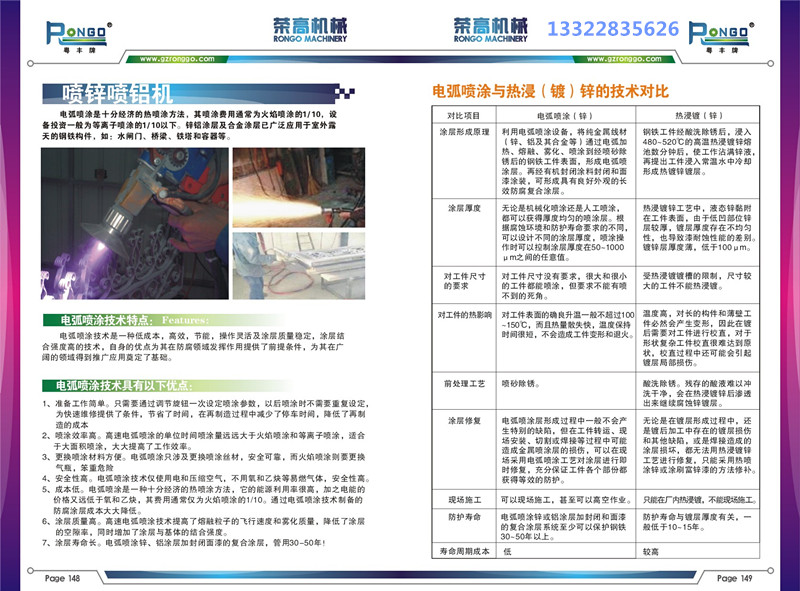Select the left 荣高机械 RONGO MACHINERY wordmark
This screenshot has width=800, height=591.
(x=310, y=27)
